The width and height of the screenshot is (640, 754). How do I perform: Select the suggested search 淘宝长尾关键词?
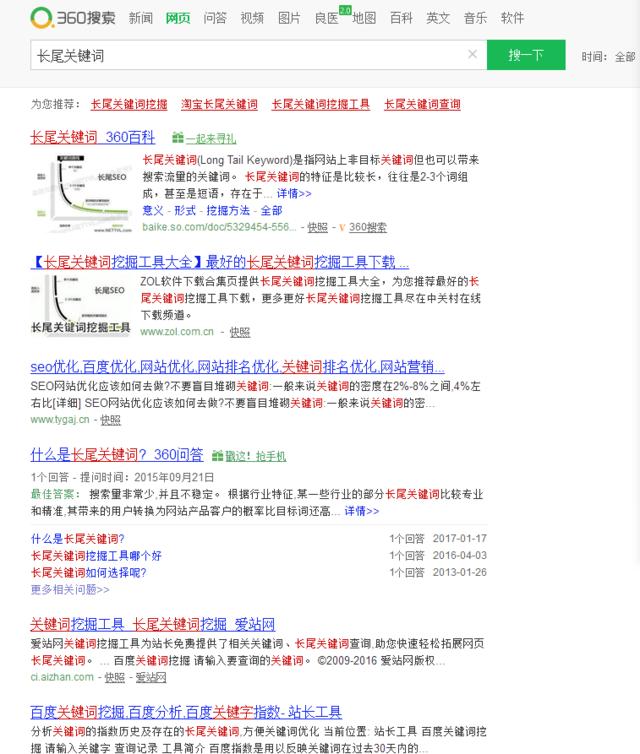219,104
